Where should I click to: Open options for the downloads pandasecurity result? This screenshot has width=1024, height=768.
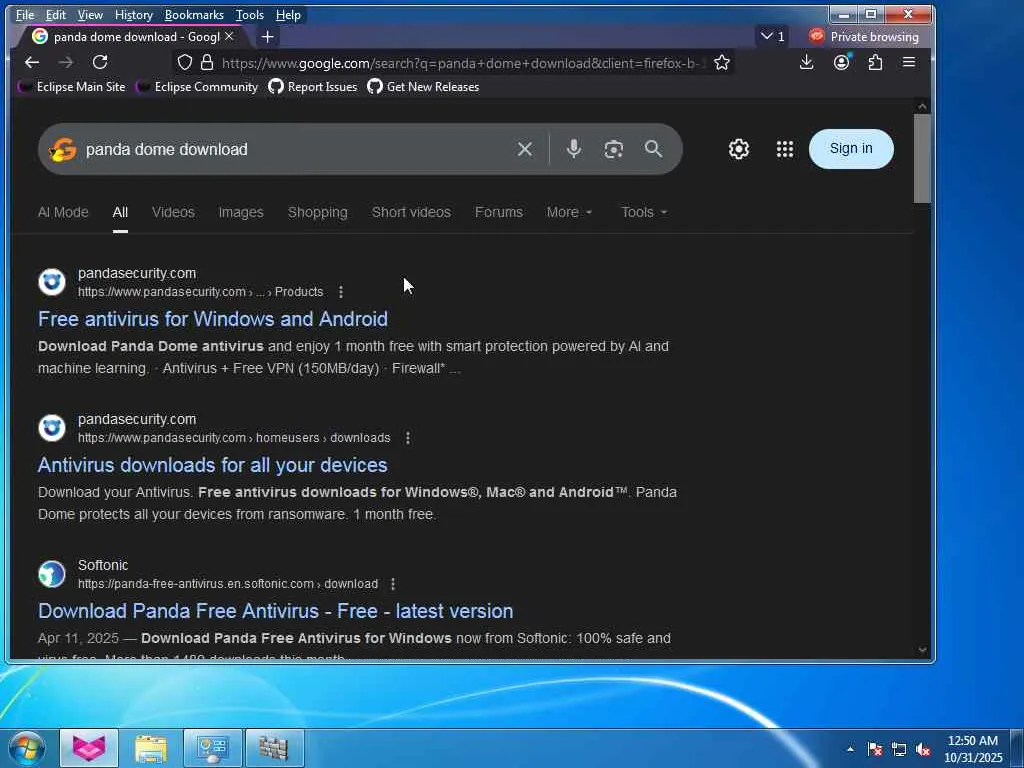pyautogui.click(x=408, y=438)
